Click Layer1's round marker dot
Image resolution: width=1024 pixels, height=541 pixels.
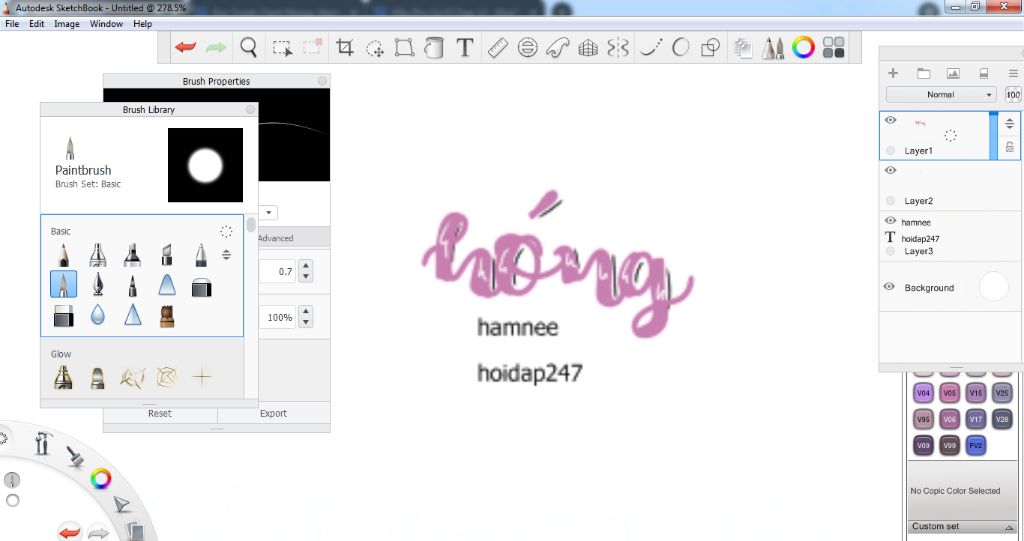point(890,151)
